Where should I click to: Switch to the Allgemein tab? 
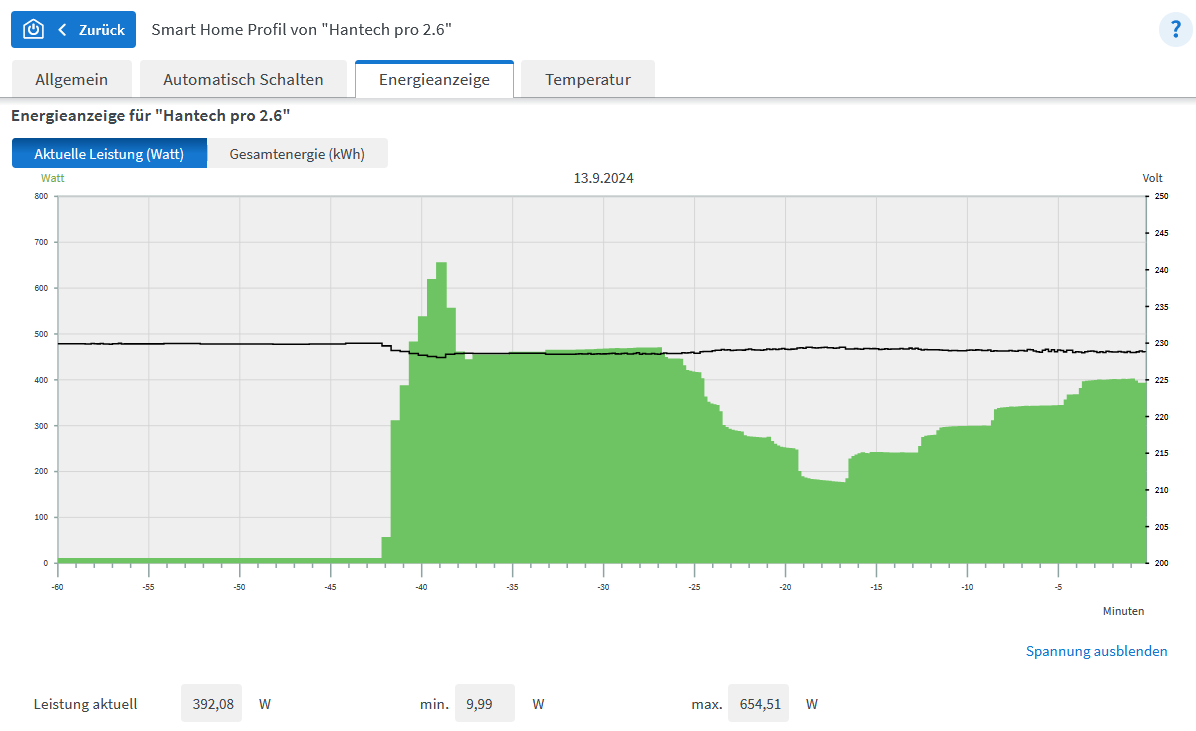[x=71, y=80]
